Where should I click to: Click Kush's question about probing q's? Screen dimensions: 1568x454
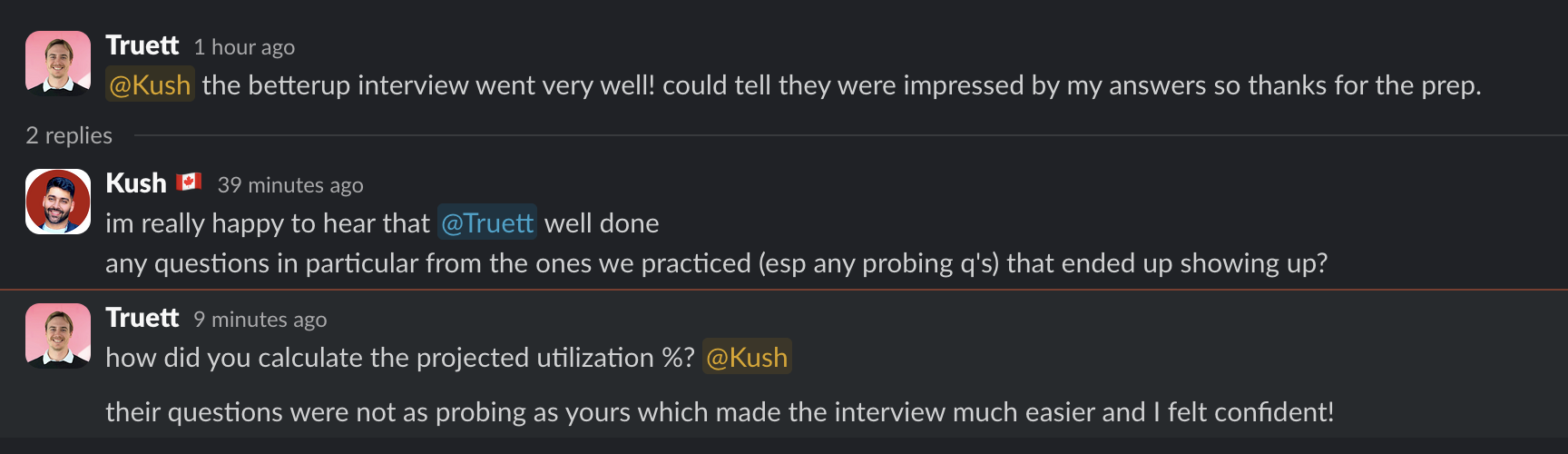716,263
